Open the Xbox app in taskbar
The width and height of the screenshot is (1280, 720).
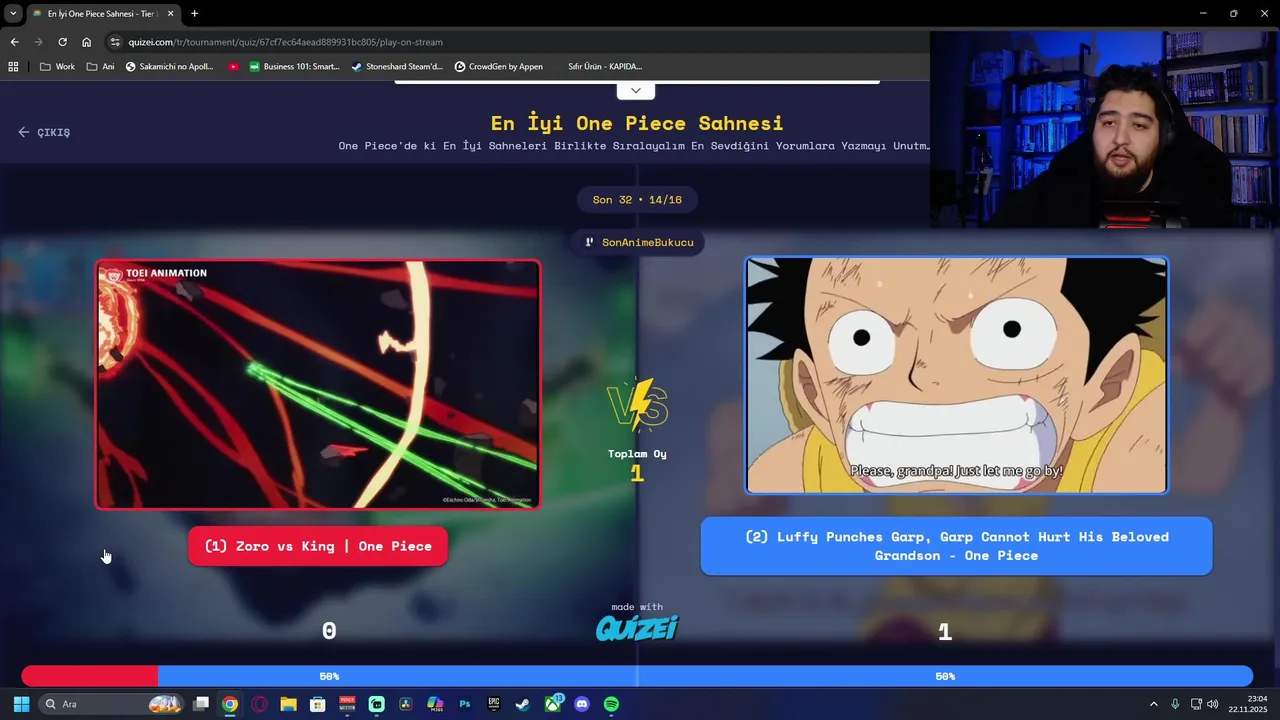[x=553, y=704]
